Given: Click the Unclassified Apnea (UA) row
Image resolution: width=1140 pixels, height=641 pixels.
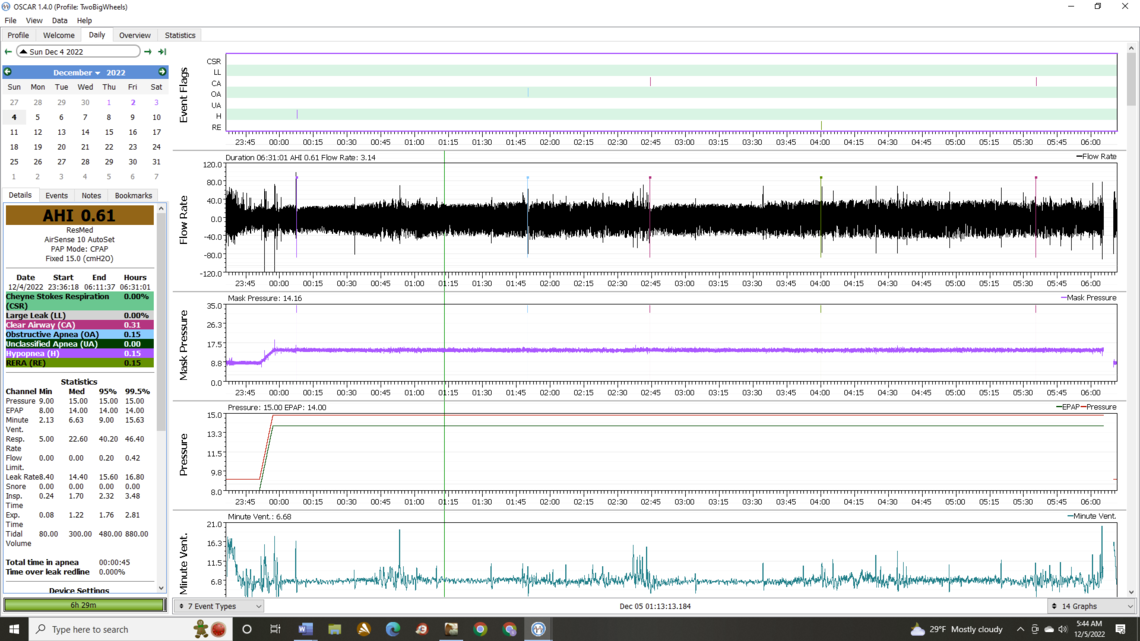Looking at the screenshot, I should (79, 344).
